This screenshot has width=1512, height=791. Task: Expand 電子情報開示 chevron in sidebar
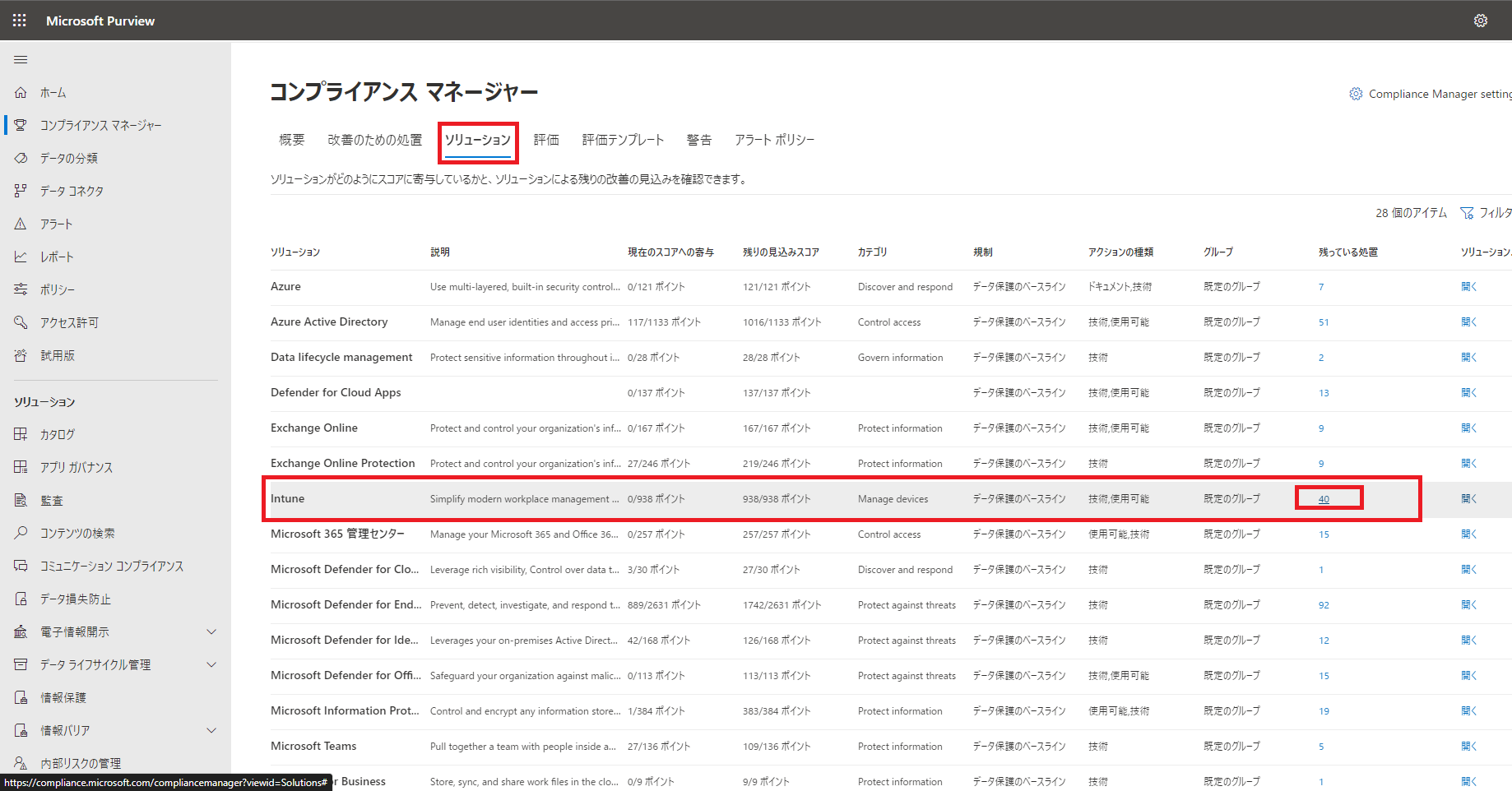pos(211,631)
